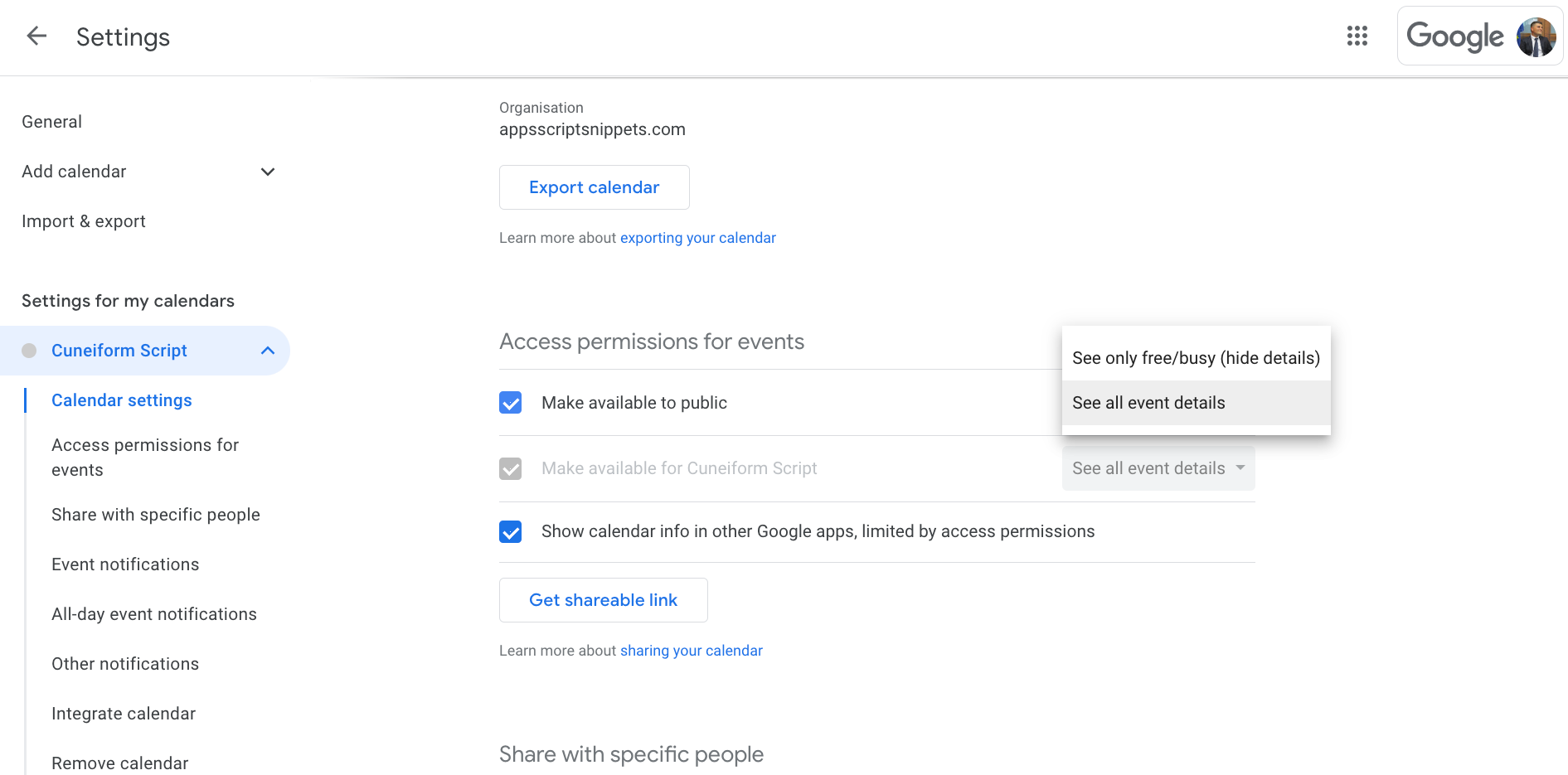Jump to Event notifications section
Screen dimensions: 1568x775
tap(125, 564)
